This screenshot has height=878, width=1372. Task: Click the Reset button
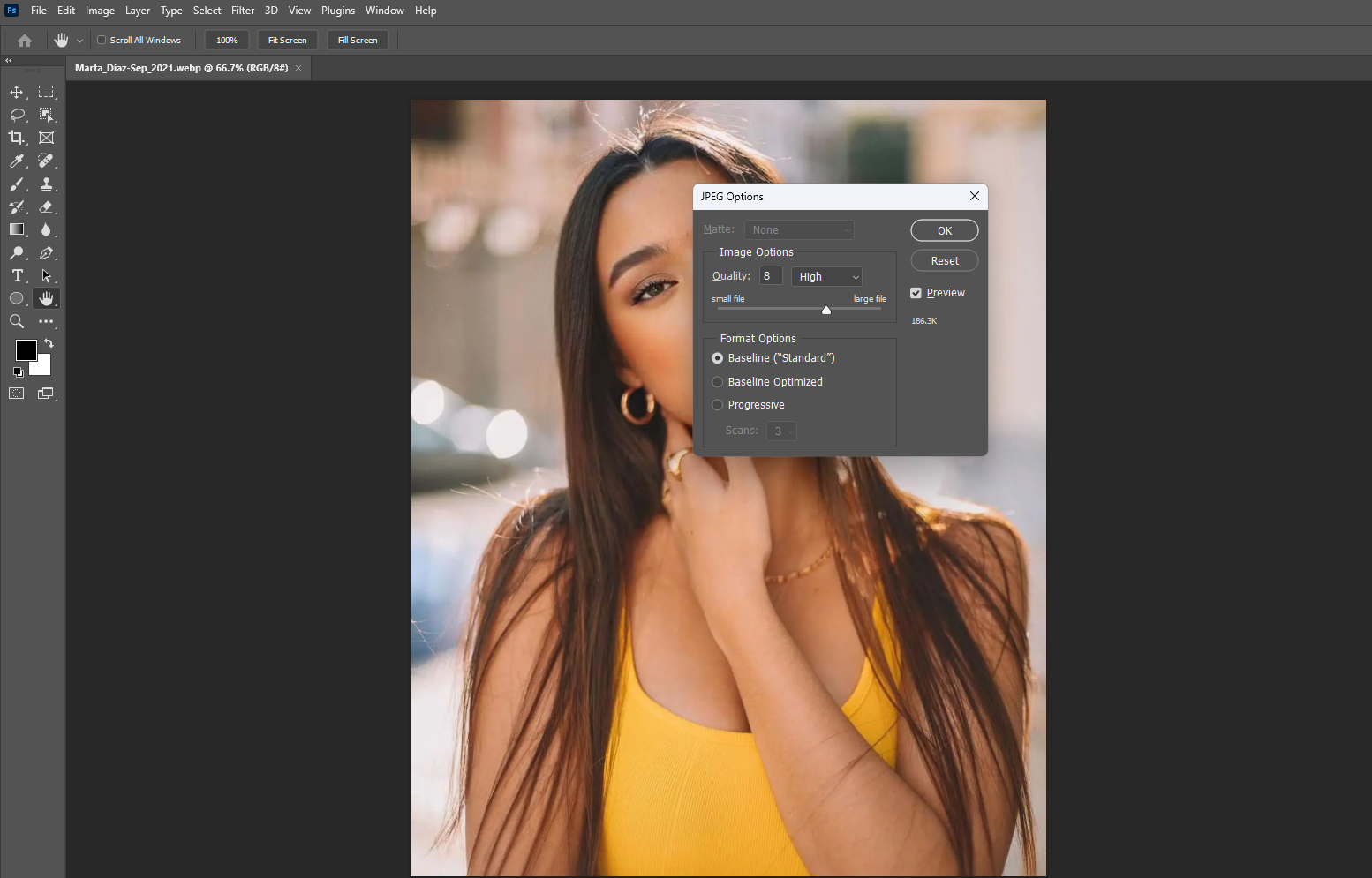(944, 261)
